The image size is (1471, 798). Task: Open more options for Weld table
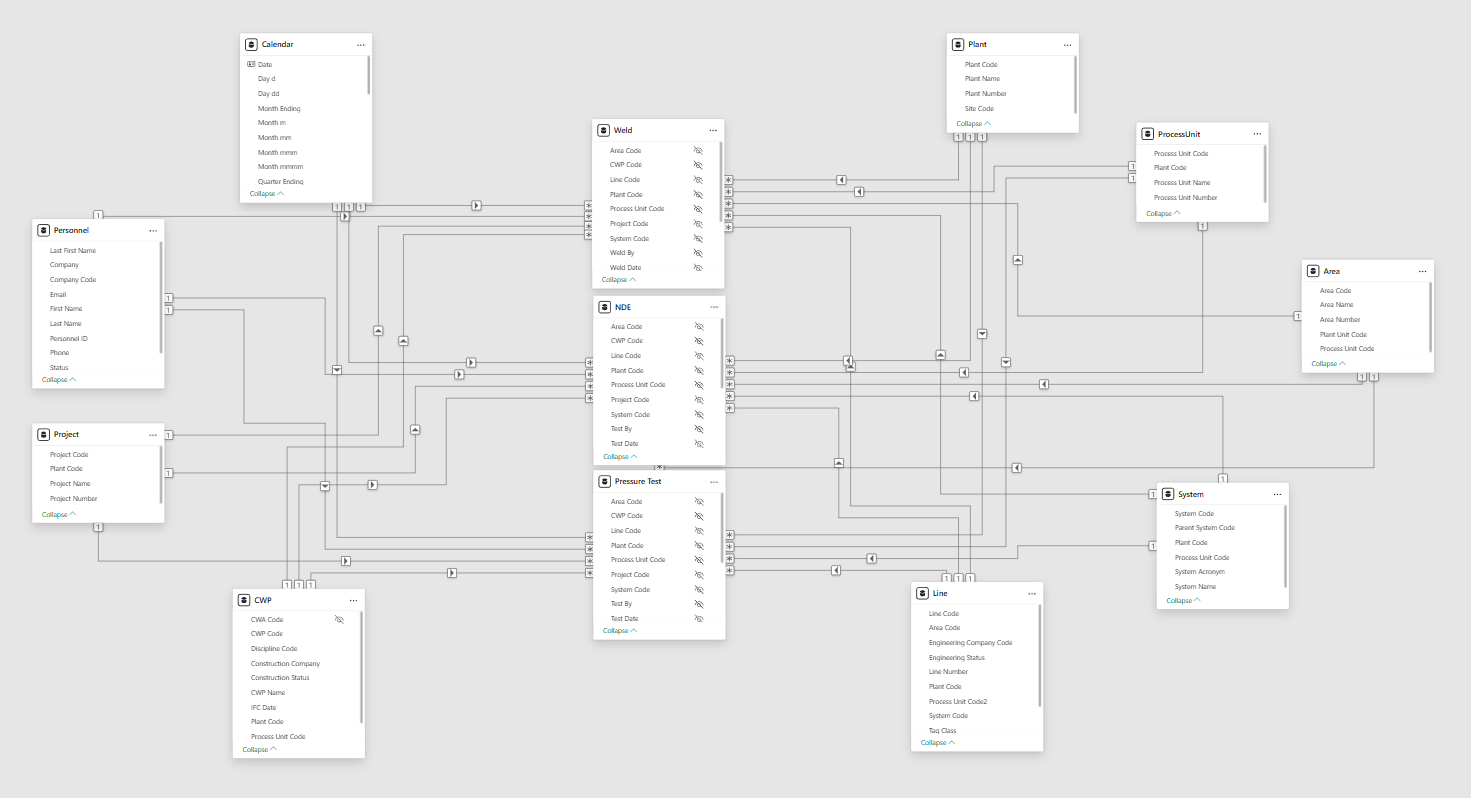pyautogui.click(x=713, y=130)
